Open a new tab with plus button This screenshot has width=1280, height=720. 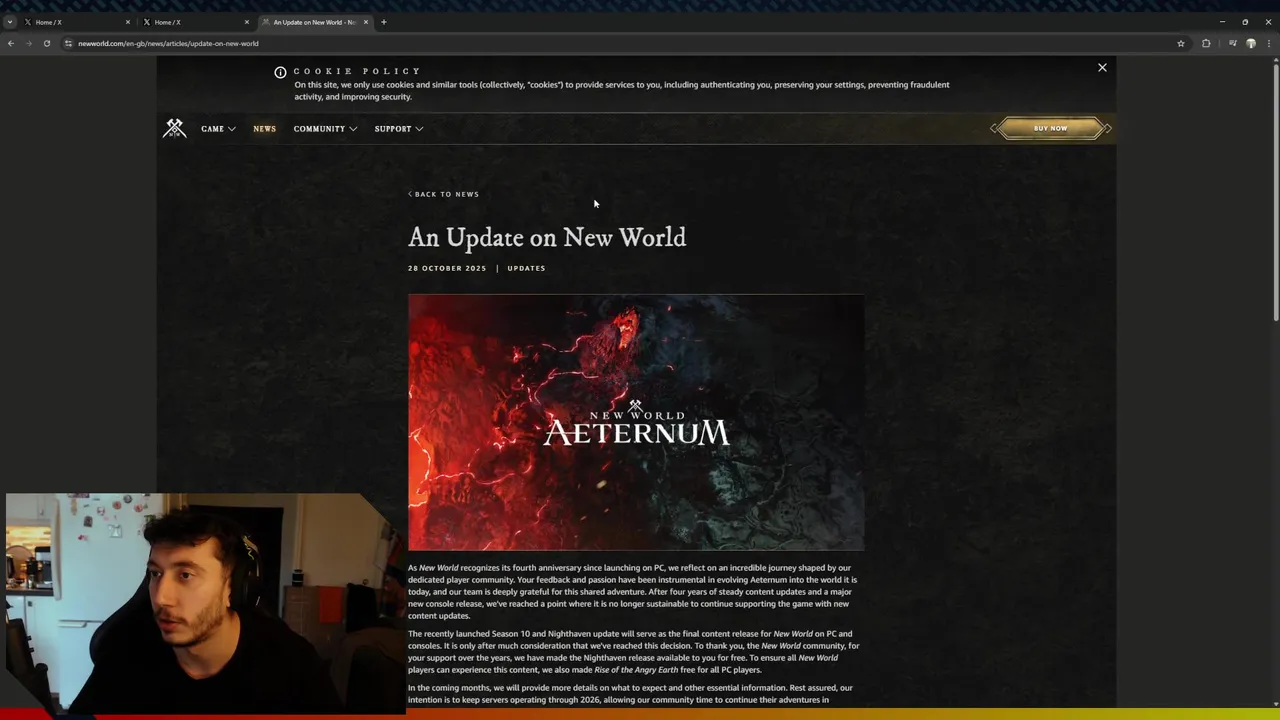[x=383, y=22]
